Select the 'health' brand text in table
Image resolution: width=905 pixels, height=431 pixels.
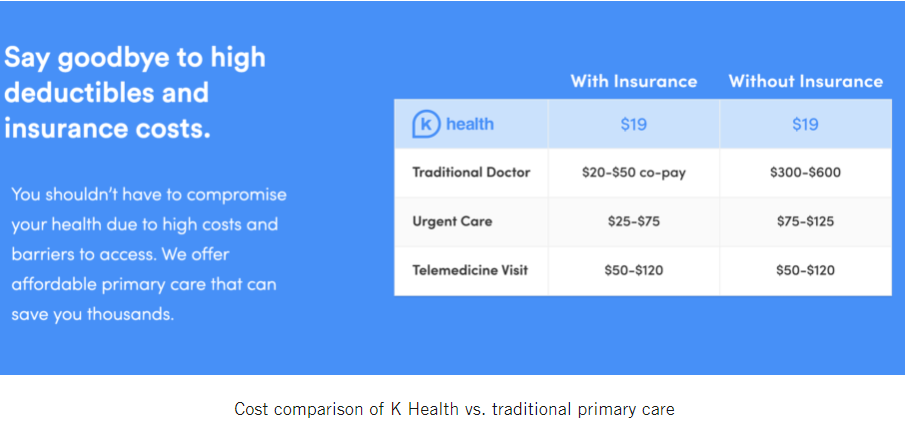(470, 124)
